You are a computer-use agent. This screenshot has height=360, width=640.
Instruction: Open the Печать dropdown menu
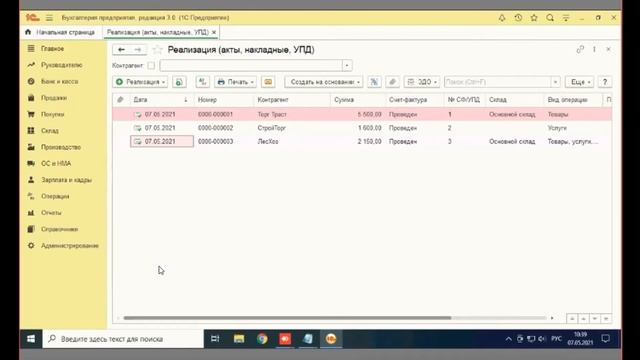pos(236,82)
